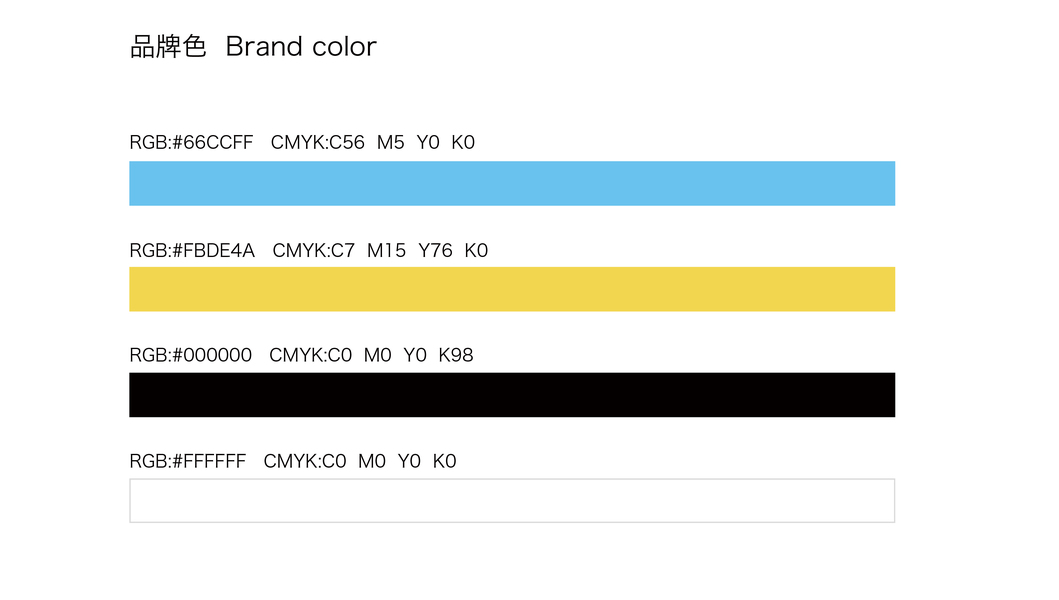
Task: Pick the black #000000 color bar
Action: pyautogui.click(x=512, y=395)
